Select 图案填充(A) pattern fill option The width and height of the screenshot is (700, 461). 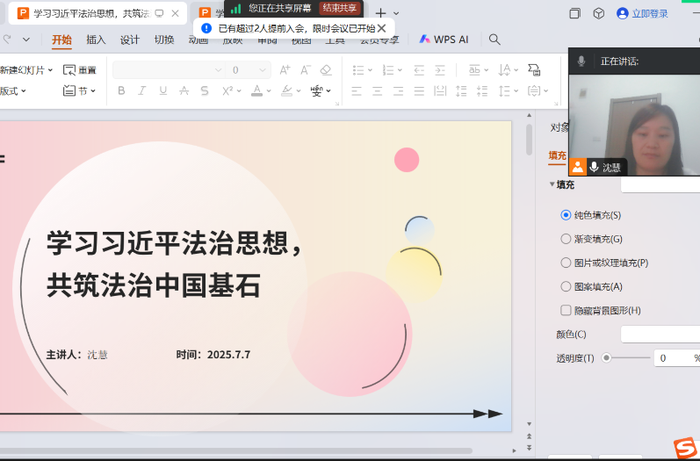566,287
